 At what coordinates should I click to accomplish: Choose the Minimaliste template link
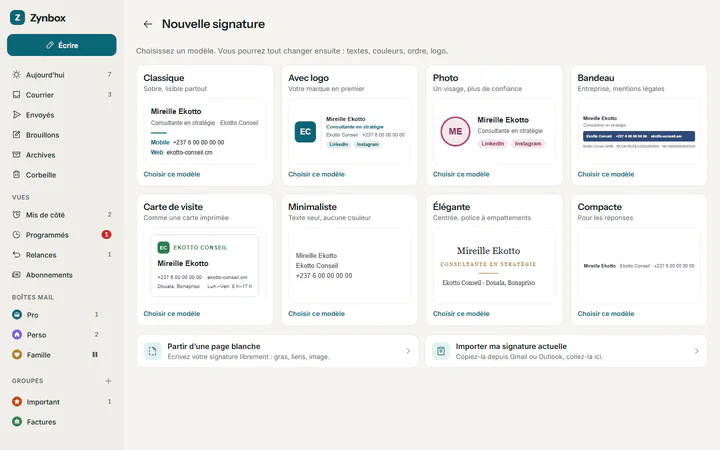(x=316, y=314)
